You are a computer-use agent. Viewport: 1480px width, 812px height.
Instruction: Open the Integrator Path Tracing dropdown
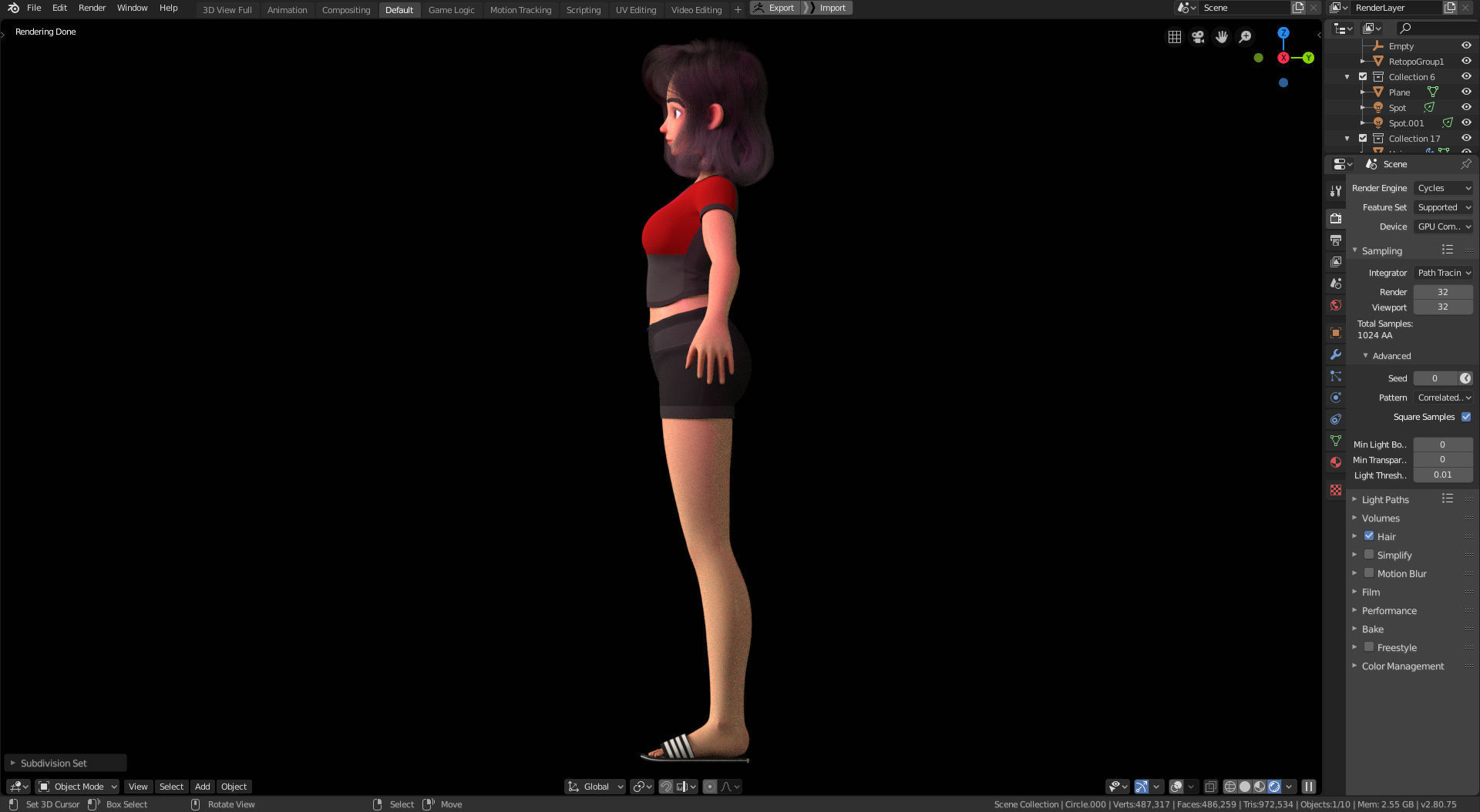[x=1443, y=273]
